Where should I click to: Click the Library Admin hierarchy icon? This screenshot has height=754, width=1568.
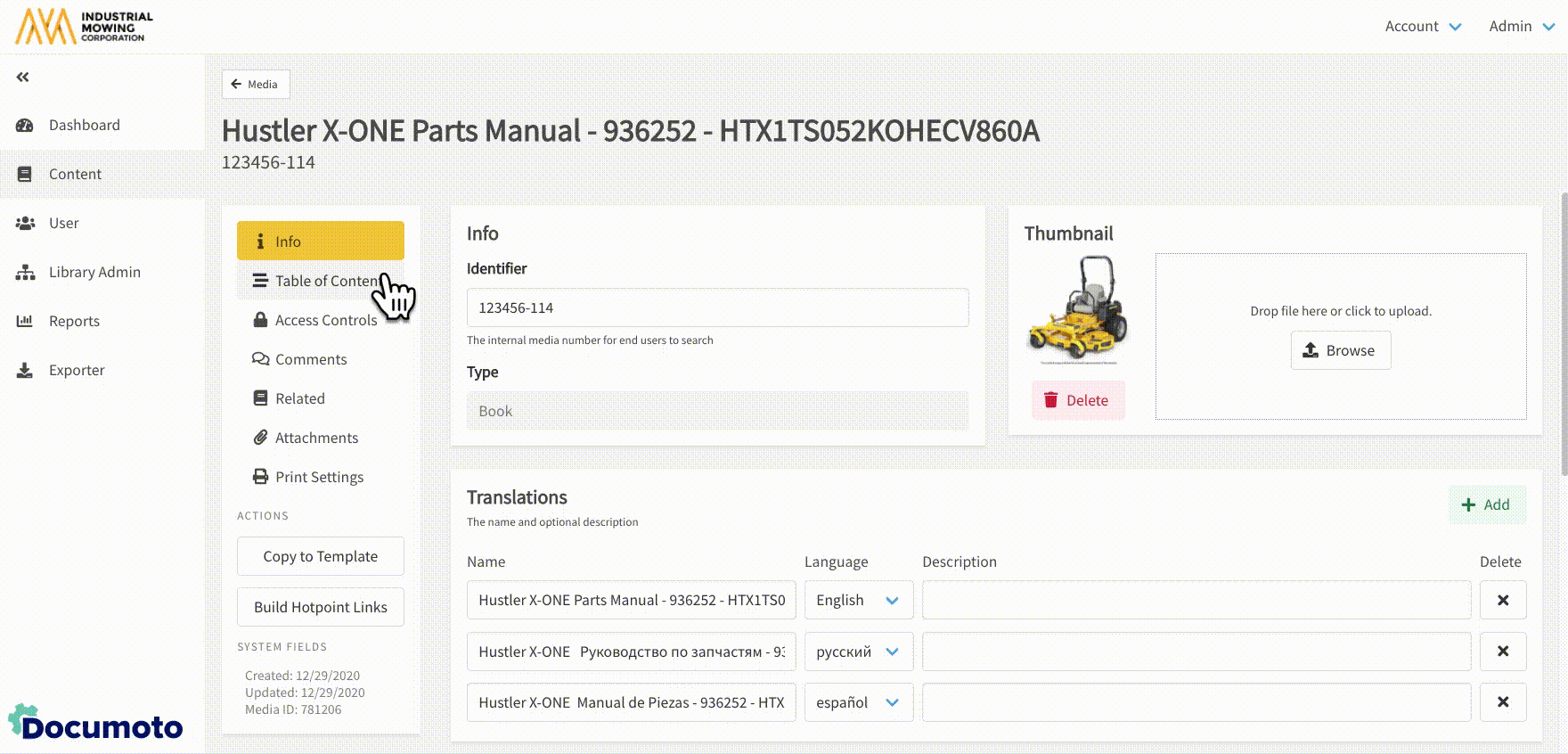click(25, 273)
